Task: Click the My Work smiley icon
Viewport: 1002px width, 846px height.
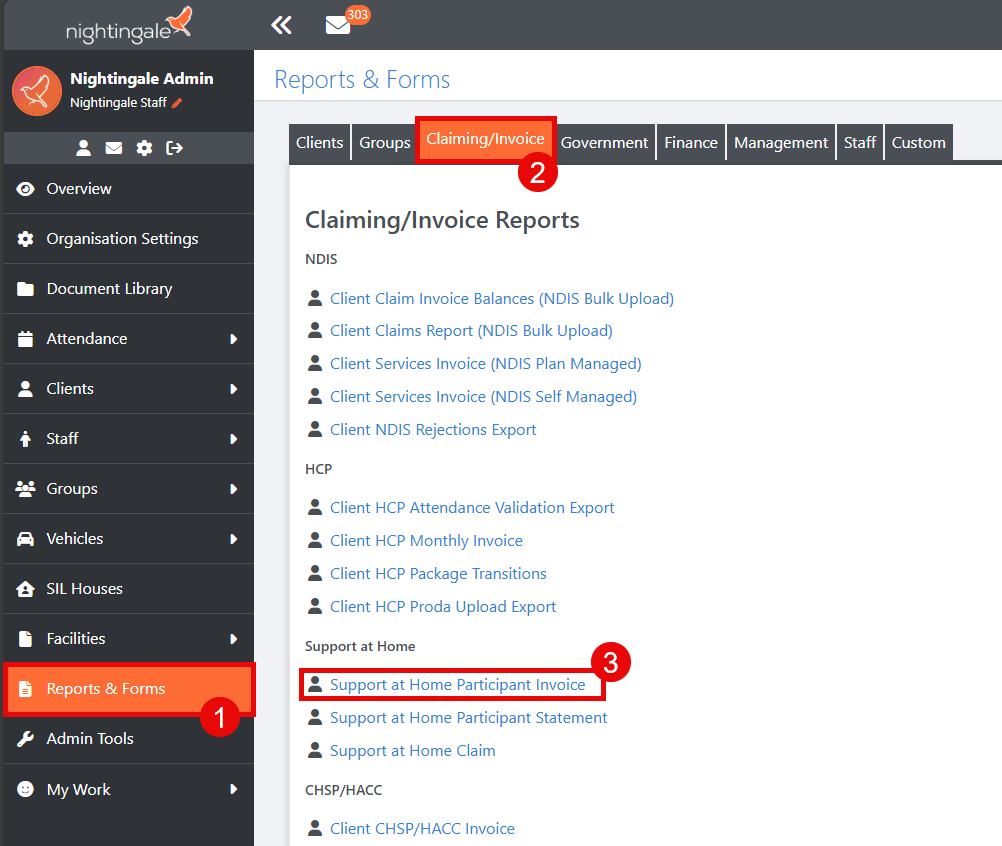Action: [25, 789]
